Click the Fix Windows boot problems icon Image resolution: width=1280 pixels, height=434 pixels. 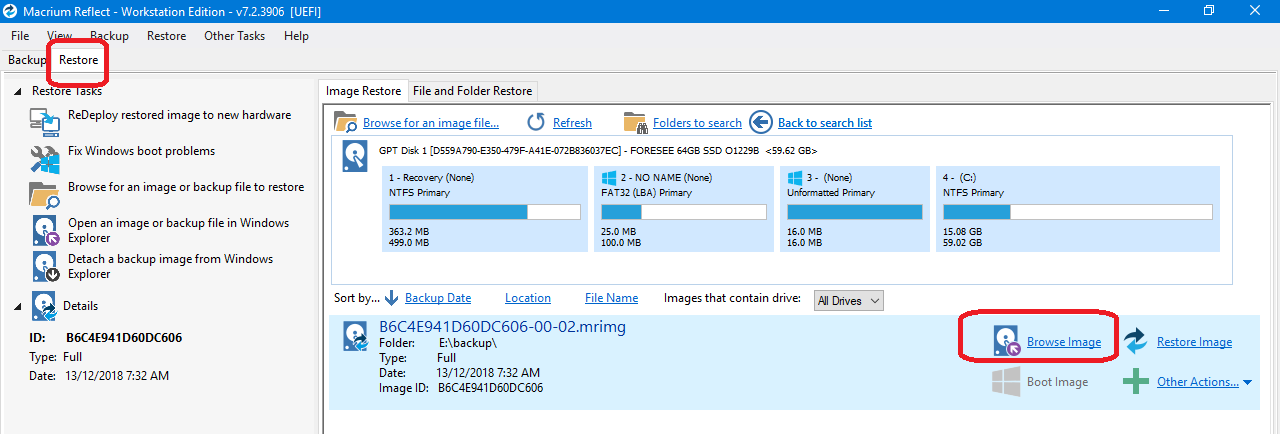[x=45, y=159]
